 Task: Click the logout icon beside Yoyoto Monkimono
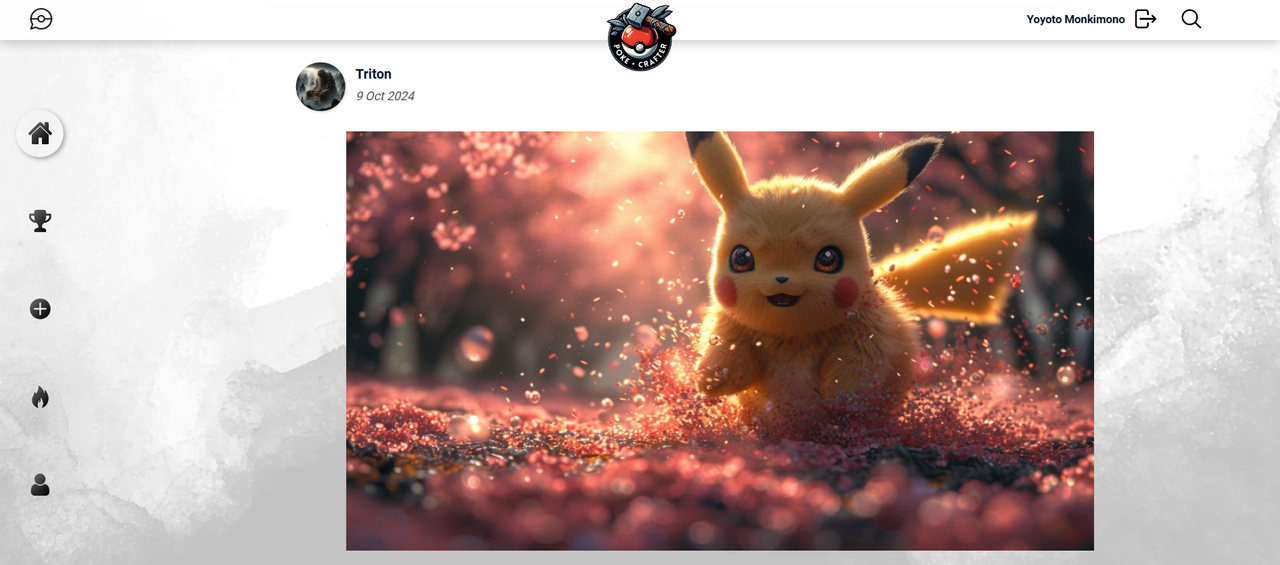[1146, 19]
